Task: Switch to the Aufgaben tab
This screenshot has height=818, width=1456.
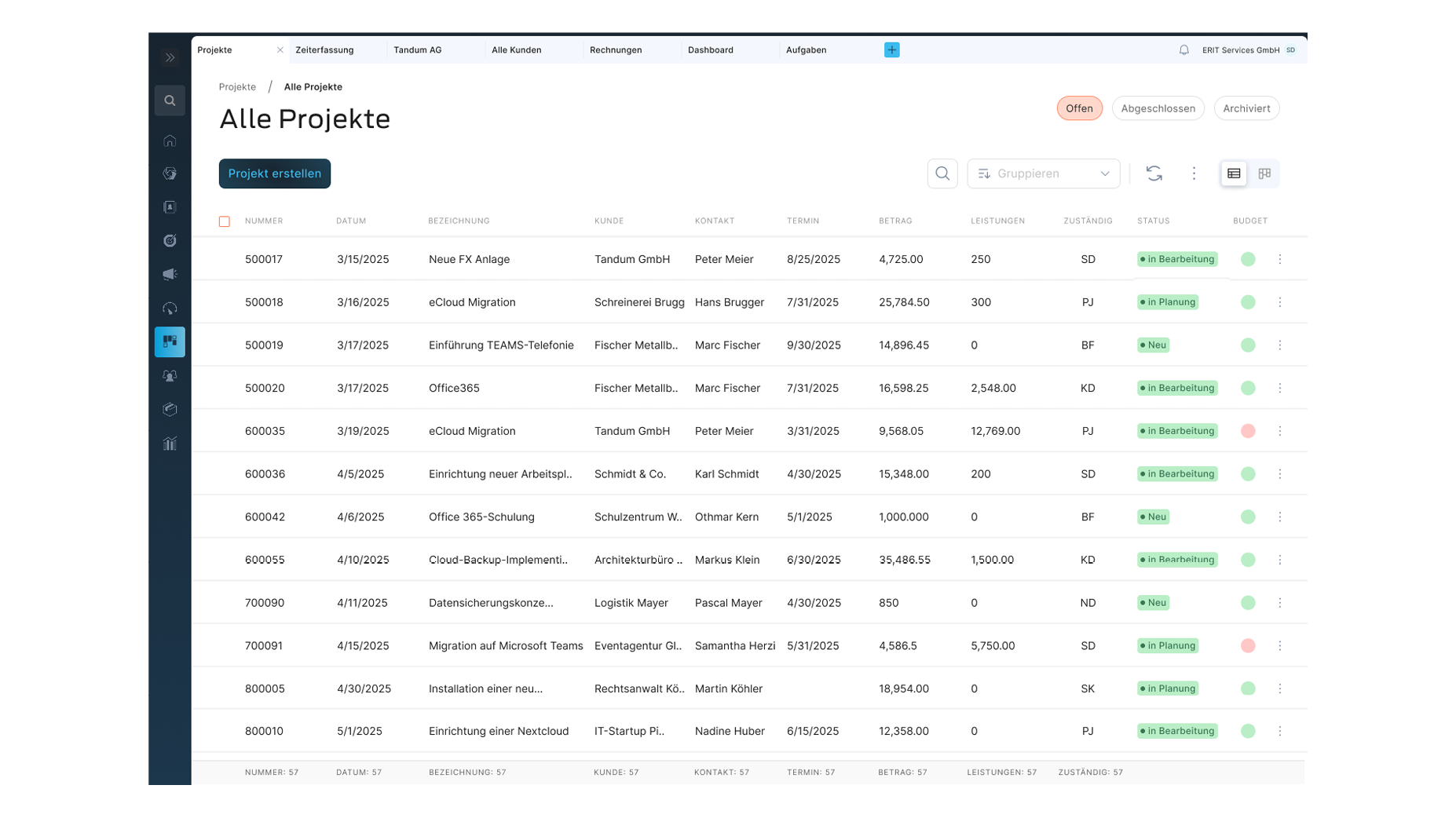Action: pyautogui.click(x=807, y=50)
